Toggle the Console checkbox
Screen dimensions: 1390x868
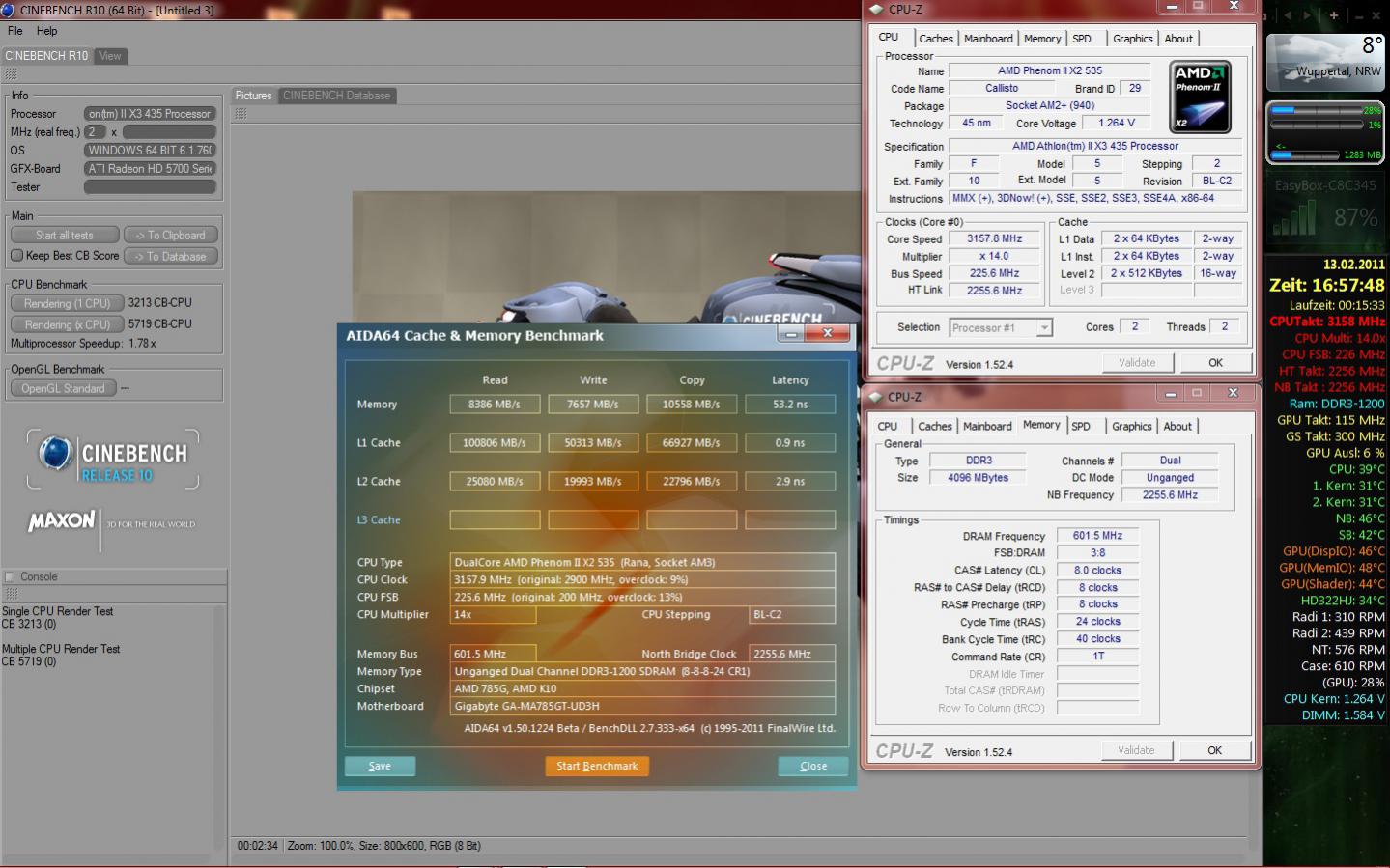click(x=10, y=576)
